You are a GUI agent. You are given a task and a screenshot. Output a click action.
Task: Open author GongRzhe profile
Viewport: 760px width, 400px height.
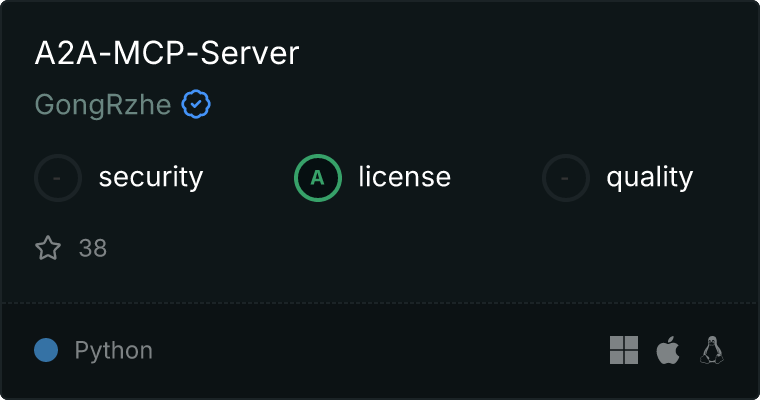click(103, 105)
